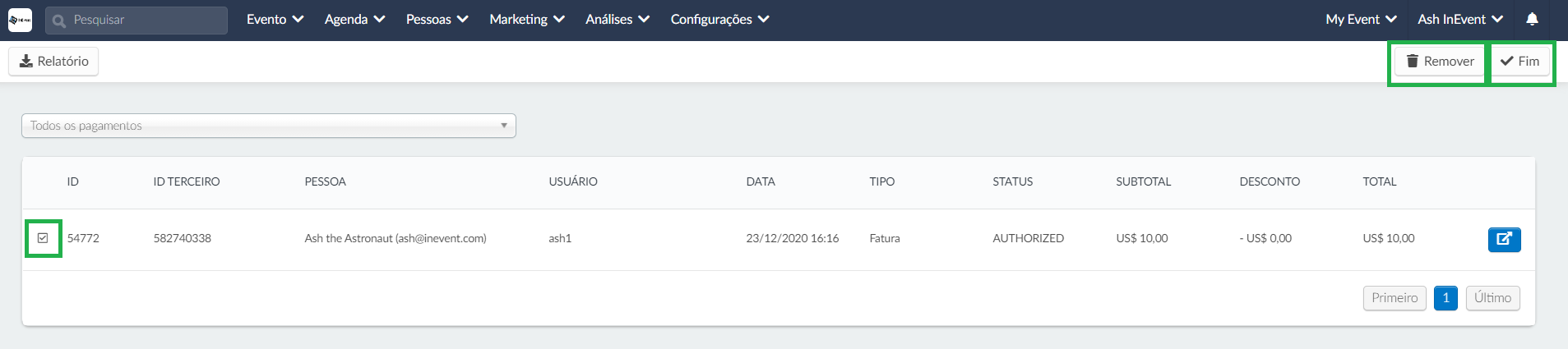Open the Evento menu
The width and height of the screenshot is (1568, 349).
[275, 19]
